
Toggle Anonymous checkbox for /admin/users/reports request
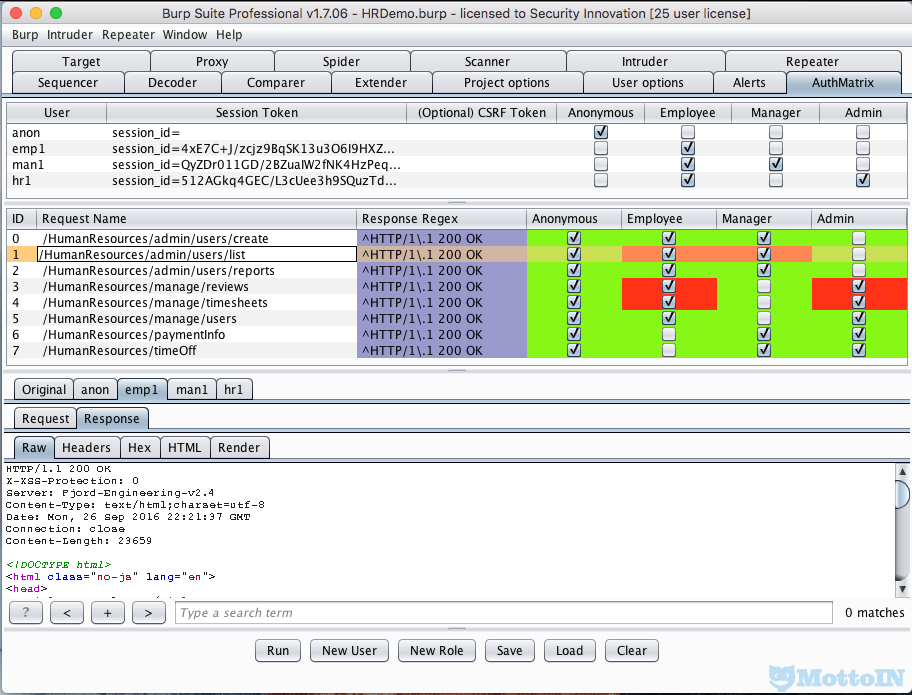point(574,270)
